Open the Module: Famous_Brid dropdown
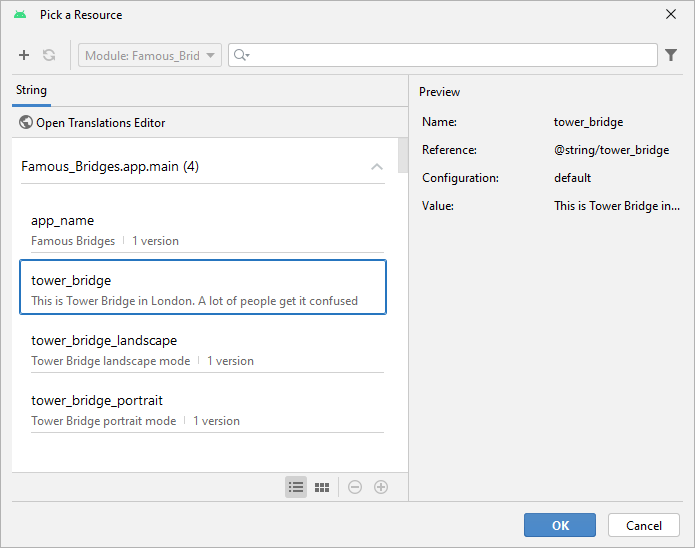This screenshot has width=695, height=548. click(x=150, y=56)
